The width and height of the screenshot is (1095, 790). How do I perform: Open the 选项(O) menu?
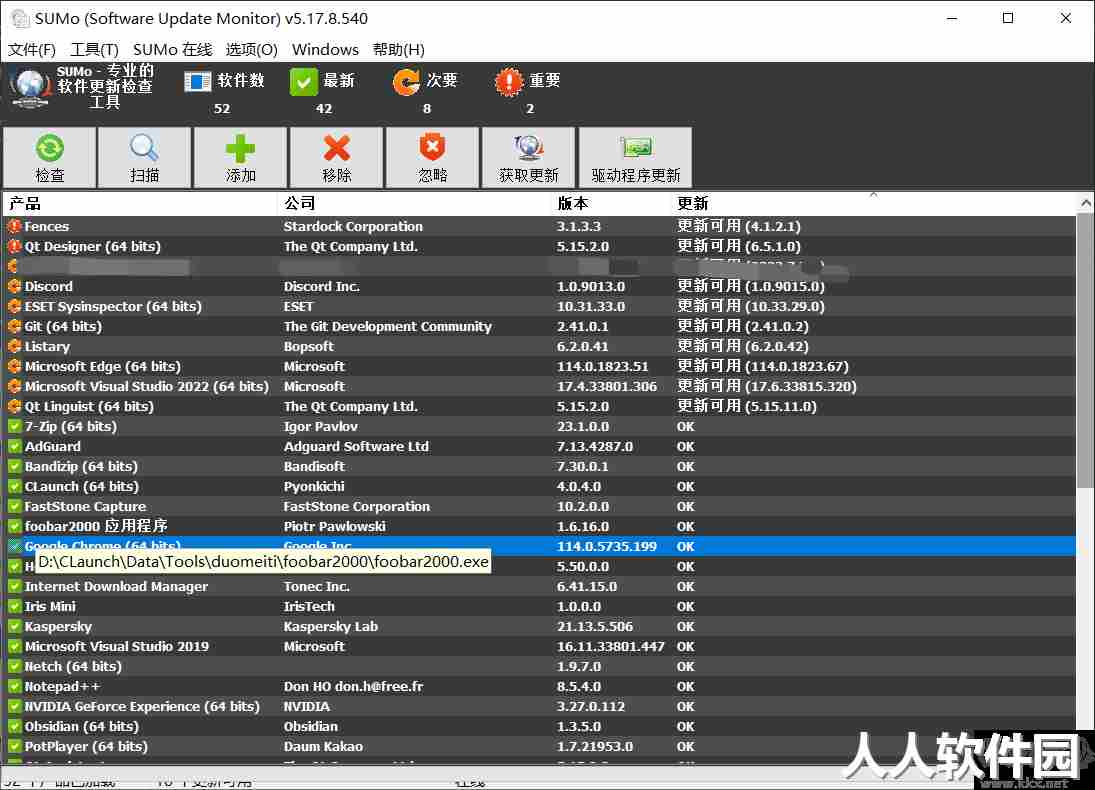[x=251, y=50]
